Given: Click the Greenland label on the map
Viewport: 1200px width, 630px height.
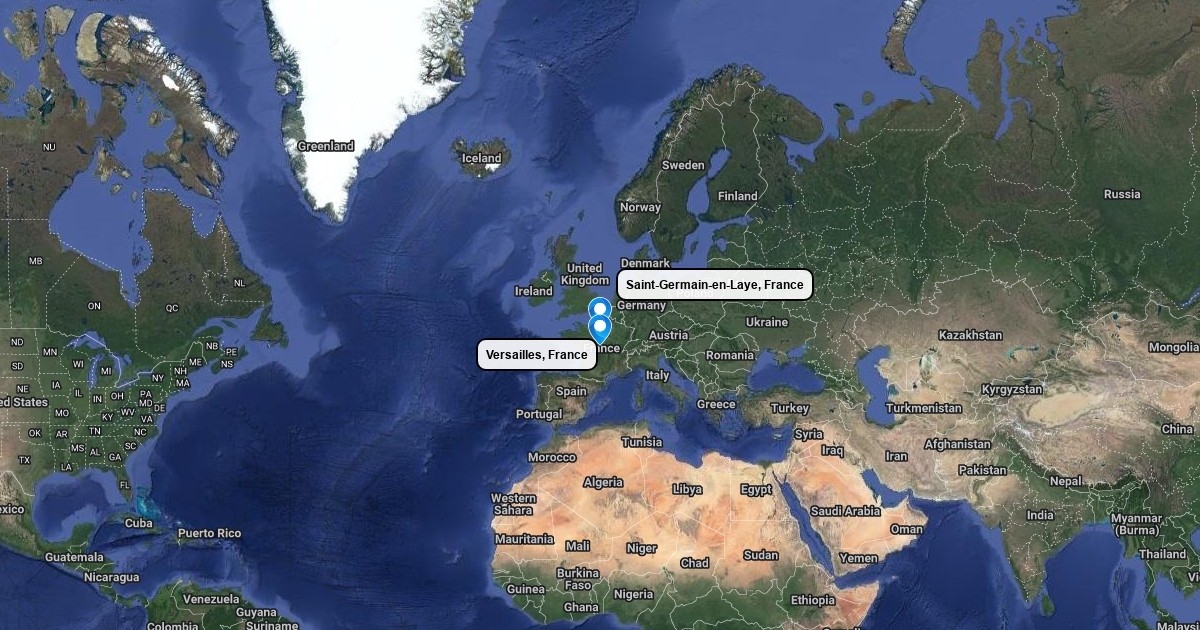Looking at the screenshot, I should pos(326,146).
